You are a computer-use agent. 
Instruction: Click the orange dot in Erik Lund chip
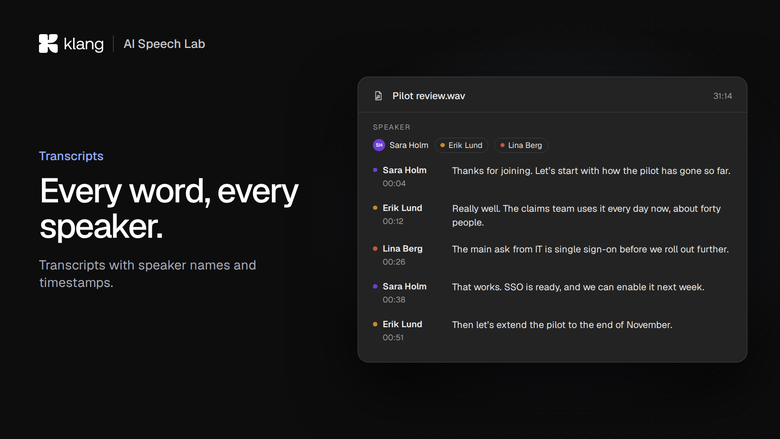442,145
